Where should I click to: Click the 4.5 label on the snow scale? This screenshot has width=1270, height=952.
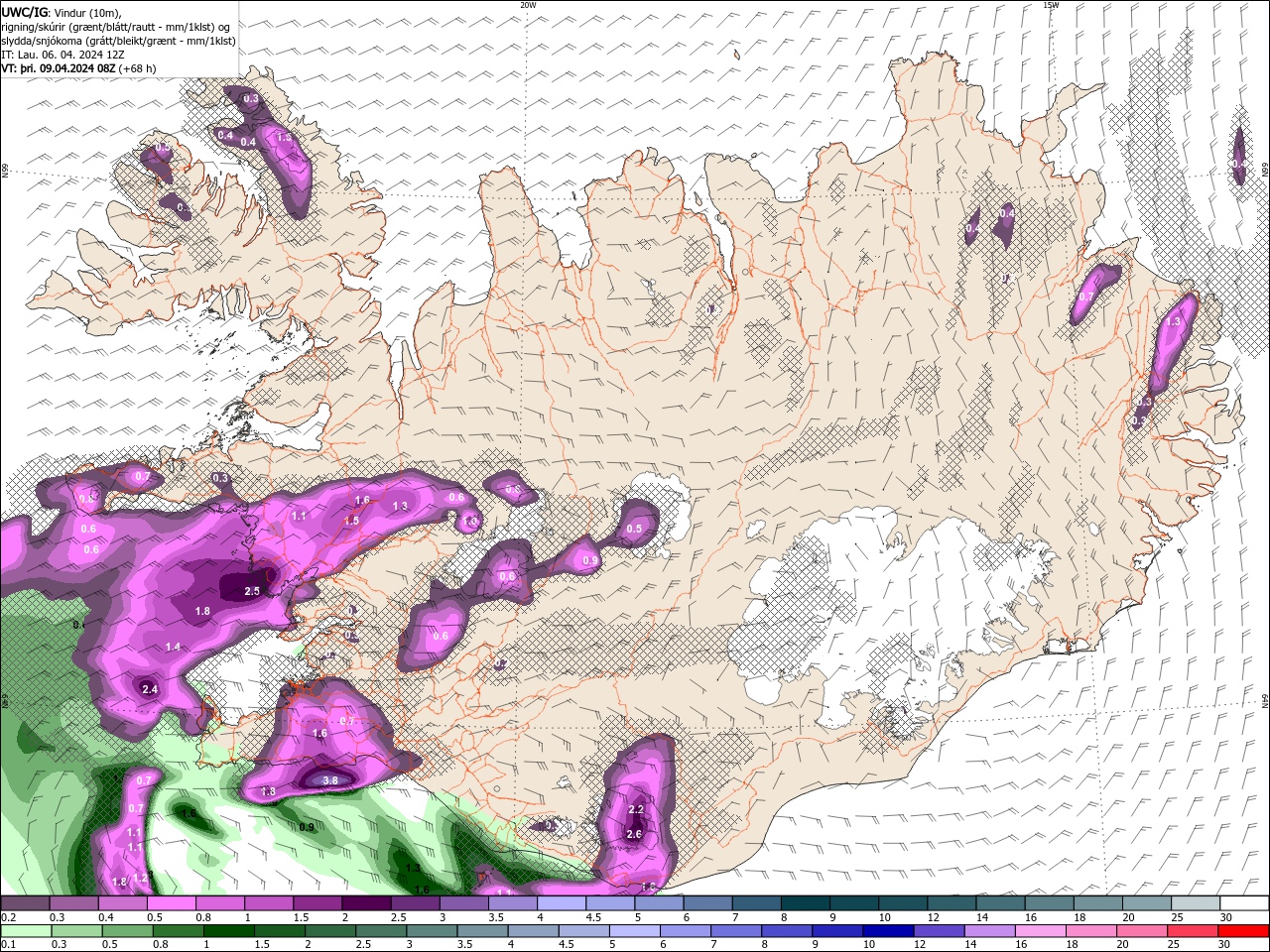tap(593, 917)
